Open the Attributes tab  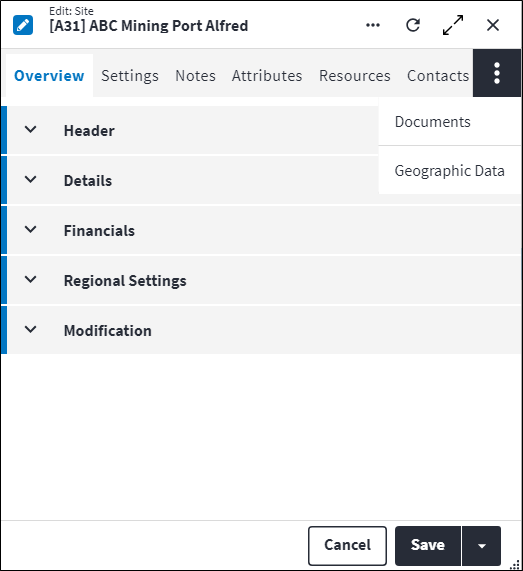267,76
